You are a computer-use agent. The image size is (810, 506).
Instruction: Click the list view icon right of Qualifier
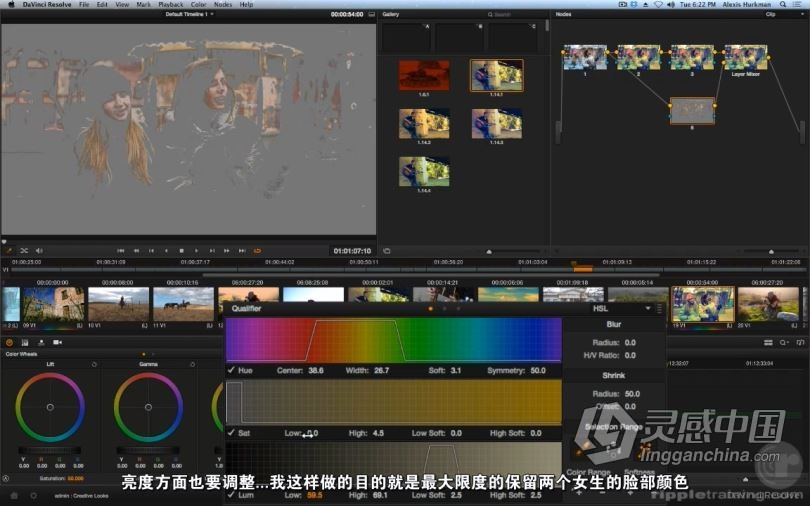768,342
